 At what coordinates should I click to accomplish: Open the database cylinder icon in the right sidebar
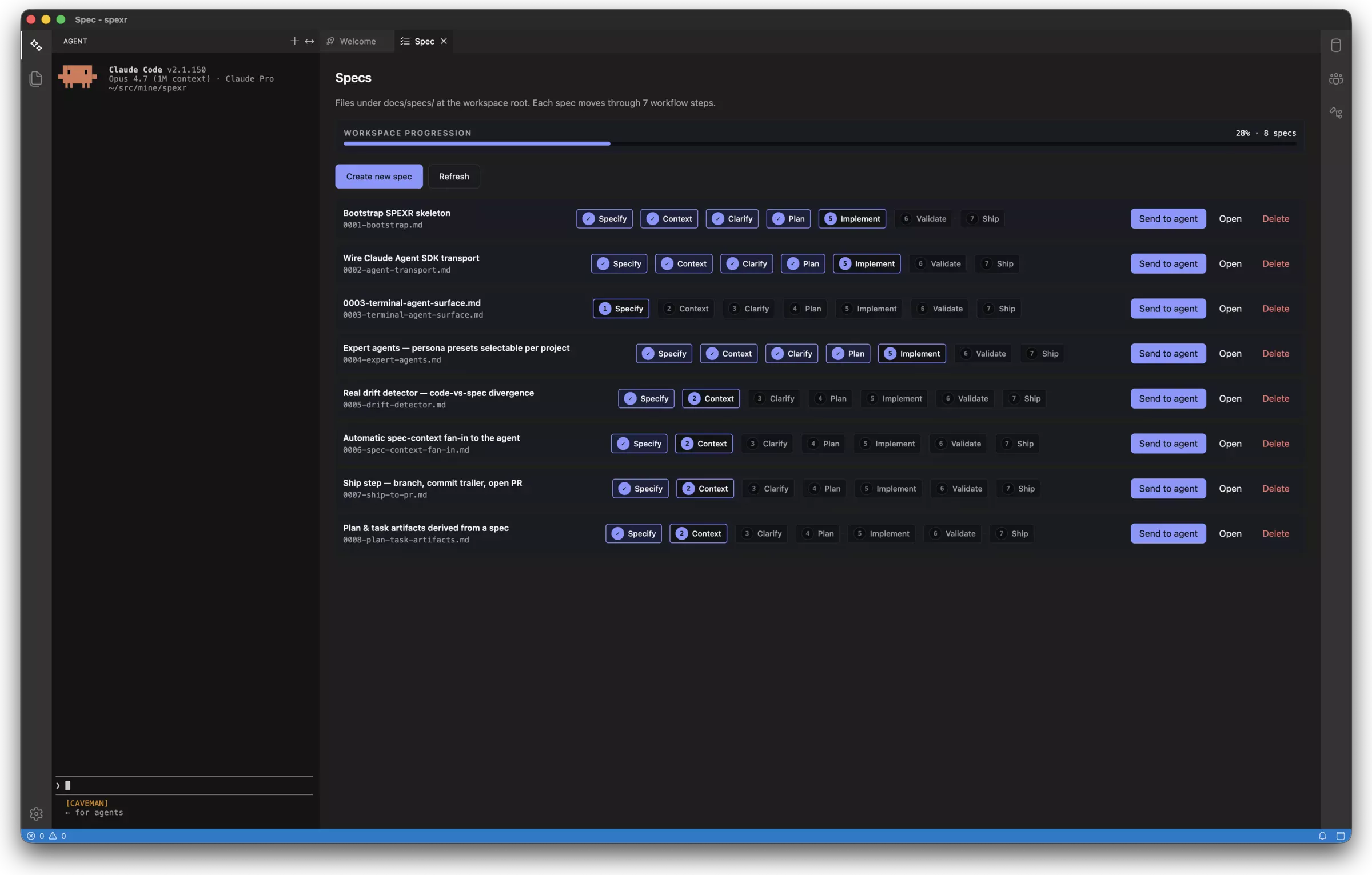[1335, 45]
